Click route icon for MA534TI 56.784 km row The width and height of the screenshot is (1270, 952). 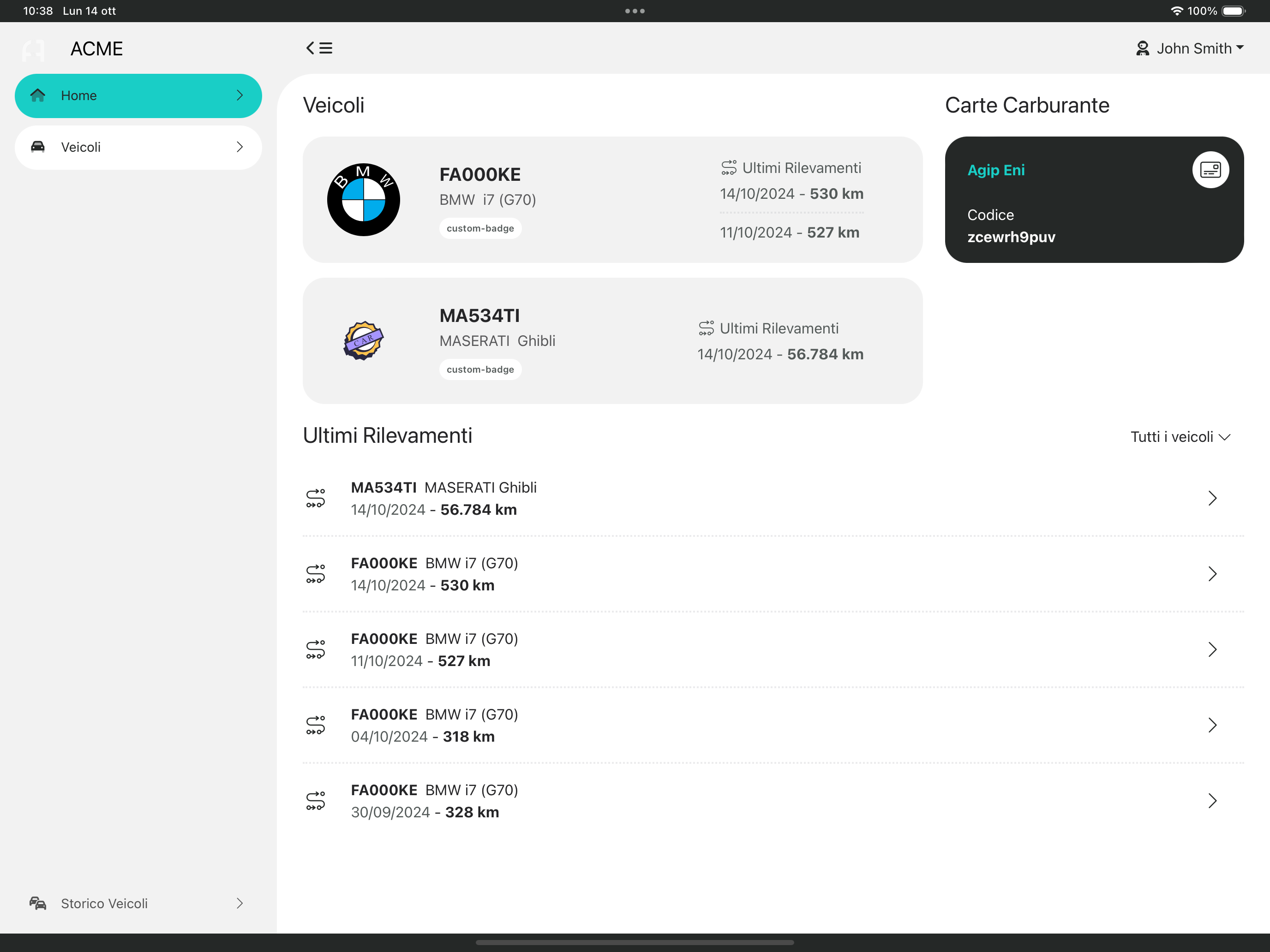315,498
